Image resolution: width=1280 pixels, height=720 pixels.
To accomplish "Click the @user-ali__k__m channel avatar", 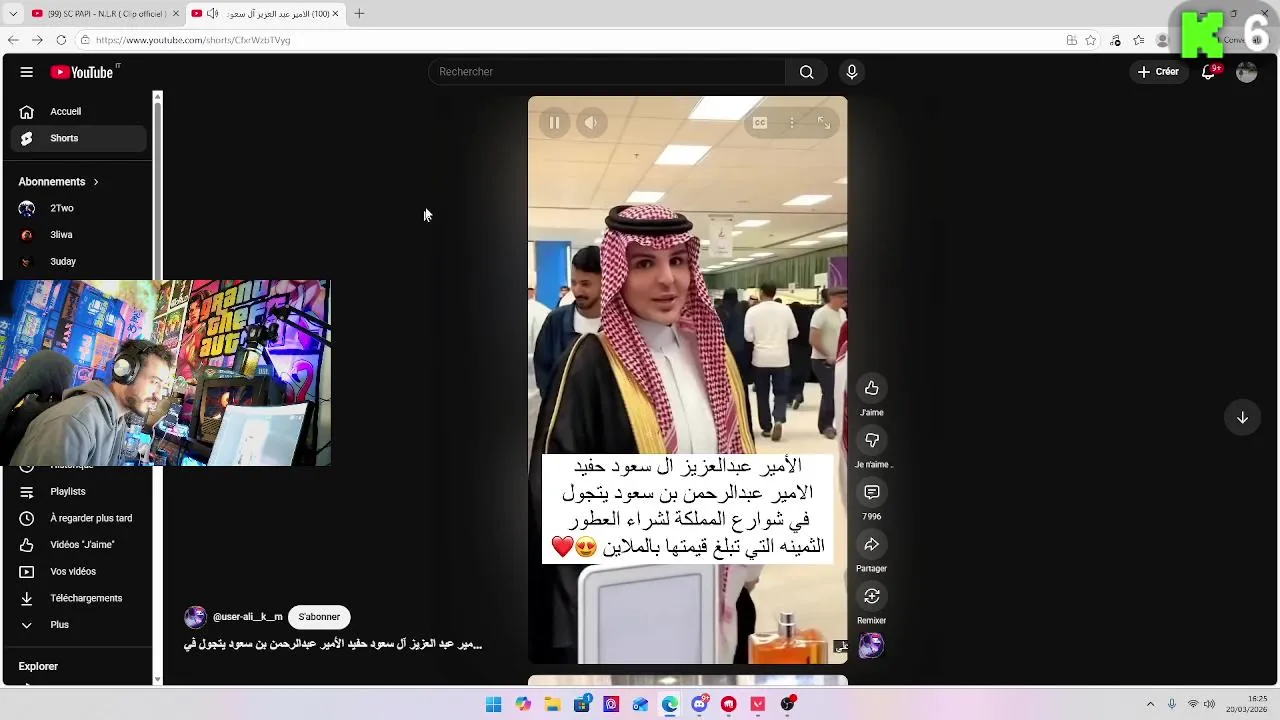I will 195,617.
